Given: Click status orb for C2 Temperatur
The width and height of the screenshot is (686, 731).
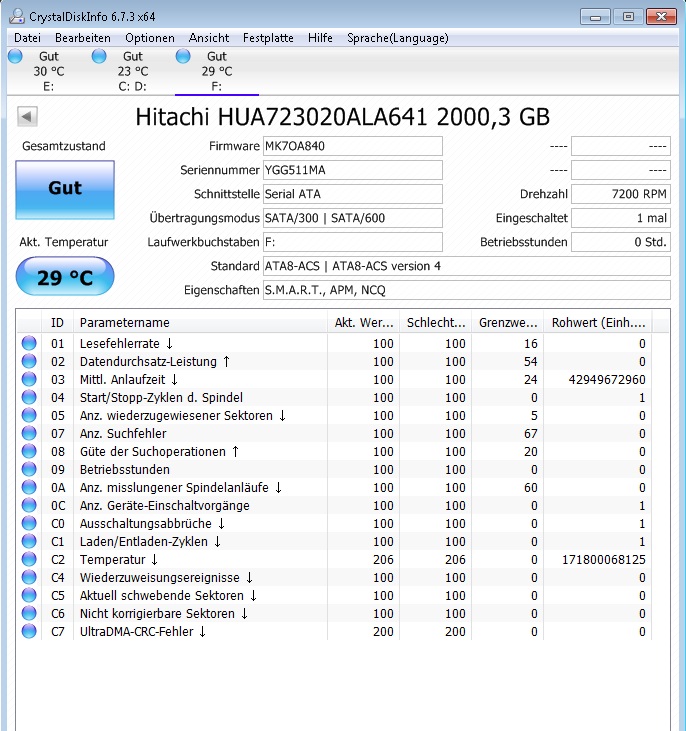Looking at the screenshot, I should 29,559.
